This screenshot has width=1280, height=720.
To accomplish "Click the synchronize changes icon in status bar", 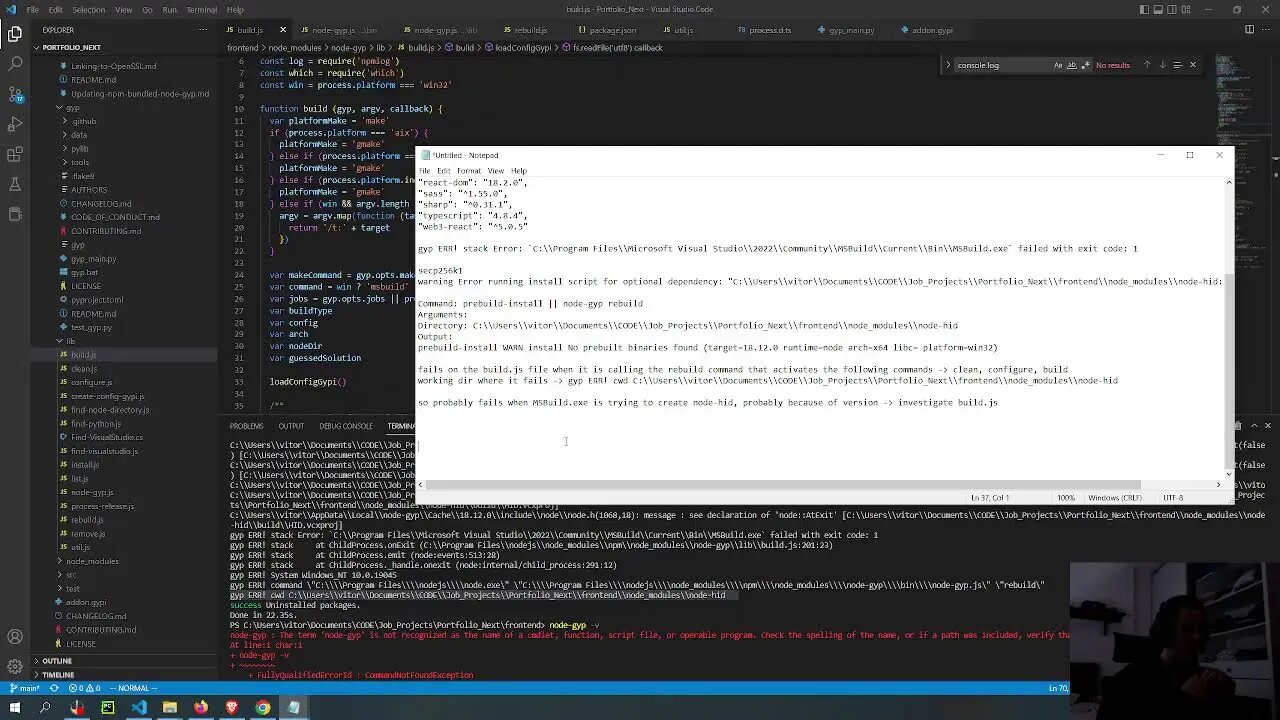I will (56, 688).
